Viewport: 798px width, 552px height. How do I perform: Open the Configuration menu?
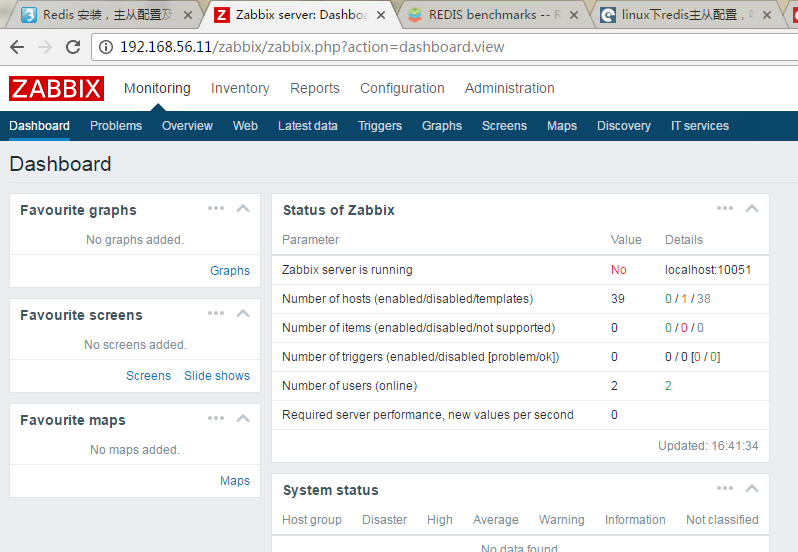(x=402, y=89)
